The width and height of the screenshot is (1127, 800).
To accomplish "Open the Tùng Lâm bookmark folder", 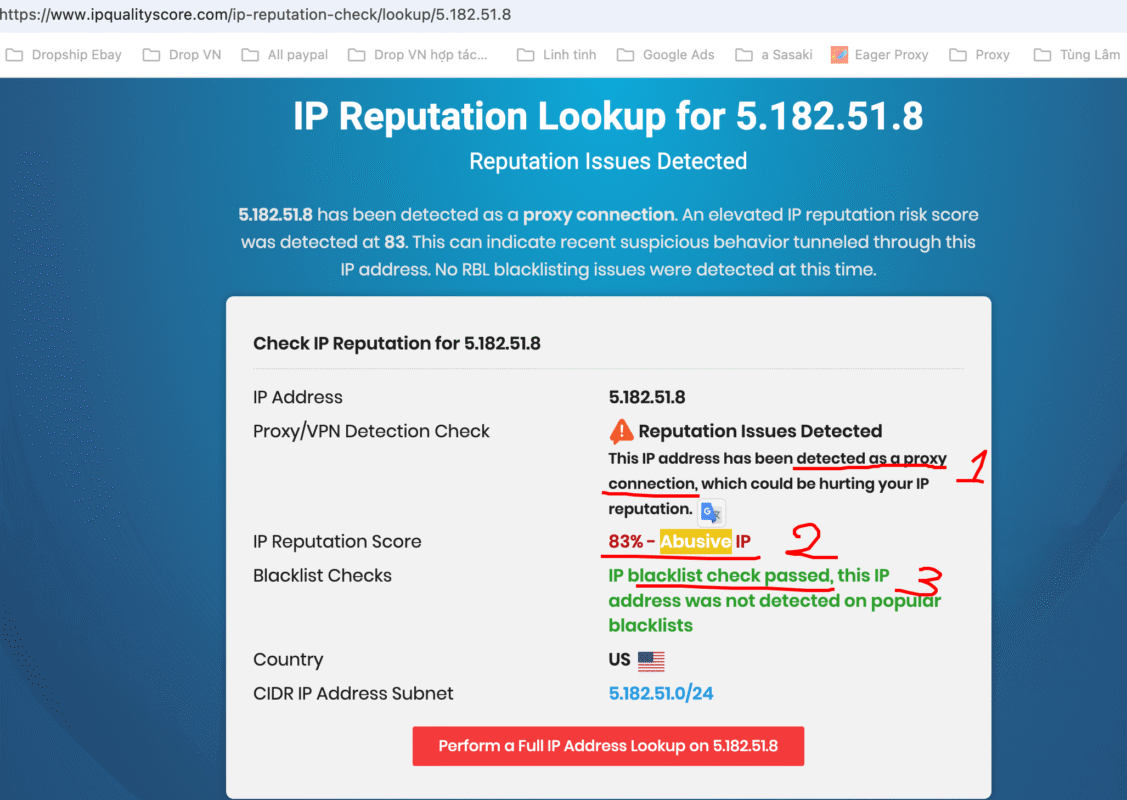I will (1077, 55).
